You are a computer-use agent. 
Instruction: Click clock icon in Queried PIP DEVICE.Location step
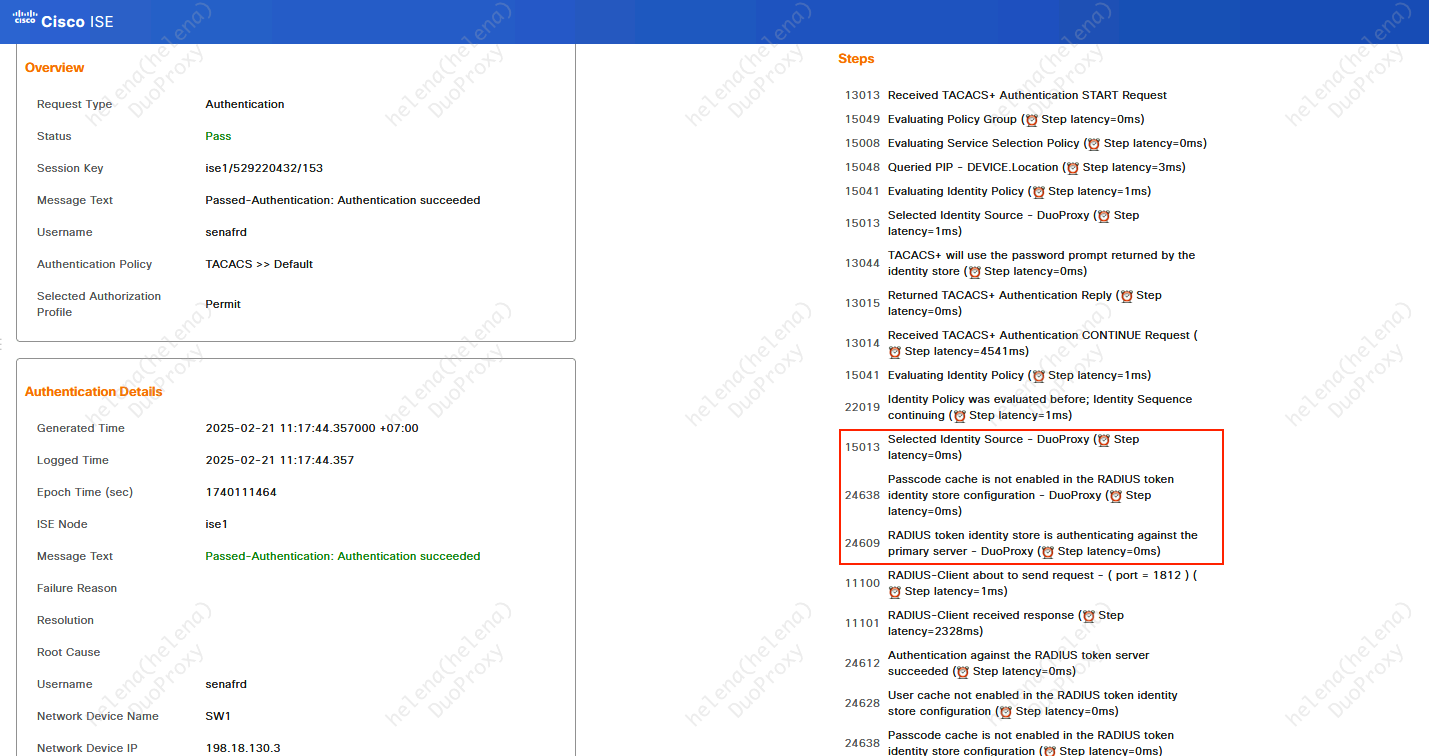point(1073,168)
